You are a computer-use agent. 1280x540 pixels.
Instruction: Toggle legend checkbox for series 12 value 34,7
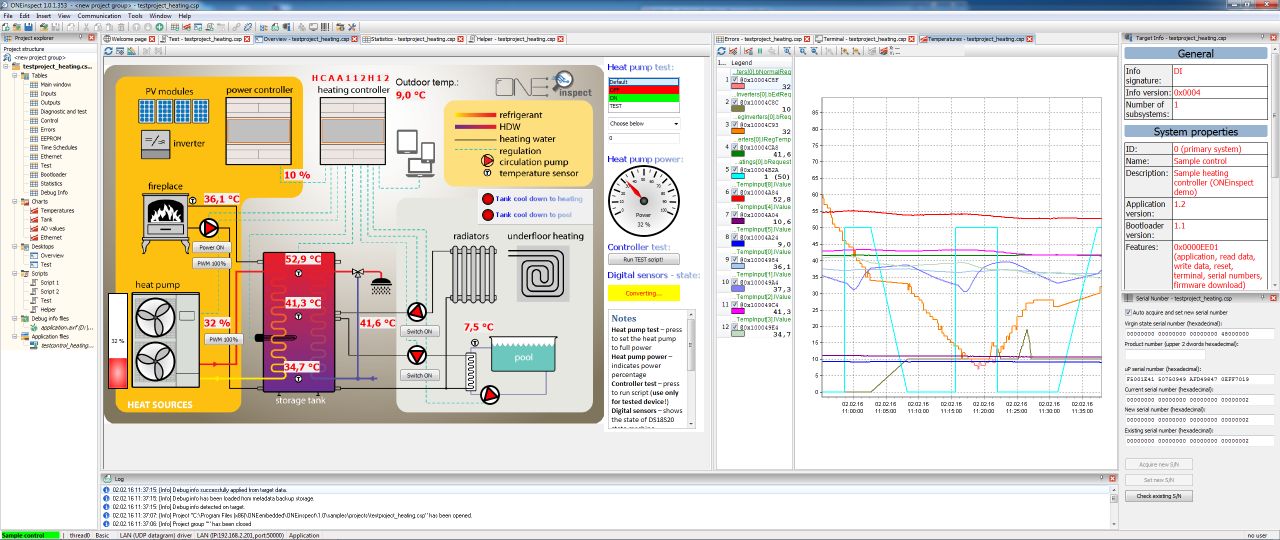click(735, 326)
